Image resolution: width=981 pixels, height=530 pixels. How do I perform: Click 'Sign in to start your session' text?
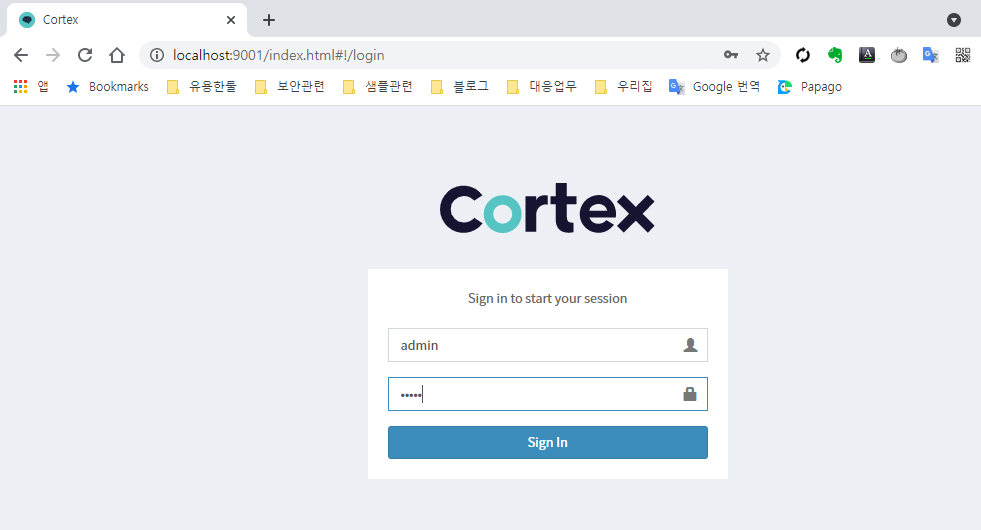(x=547, y=298)
